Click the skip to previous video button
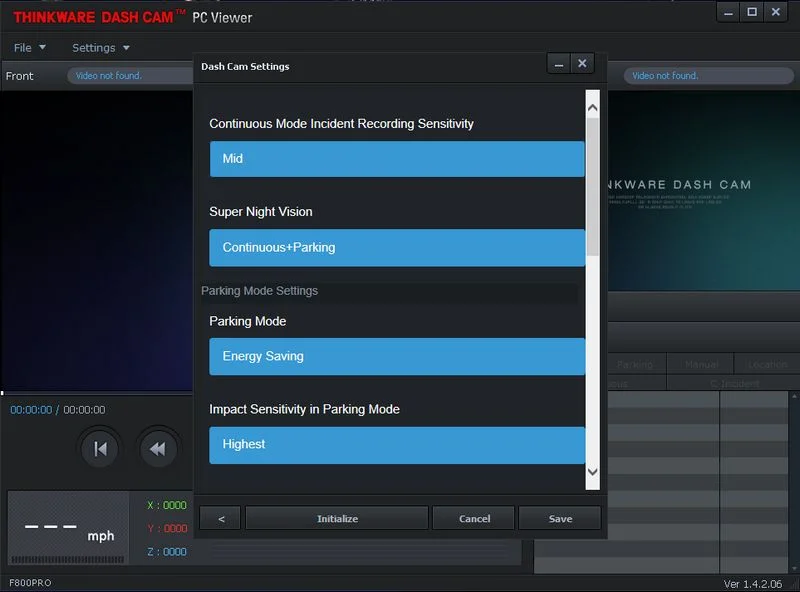Screen dimensions: 800x592 100,449
